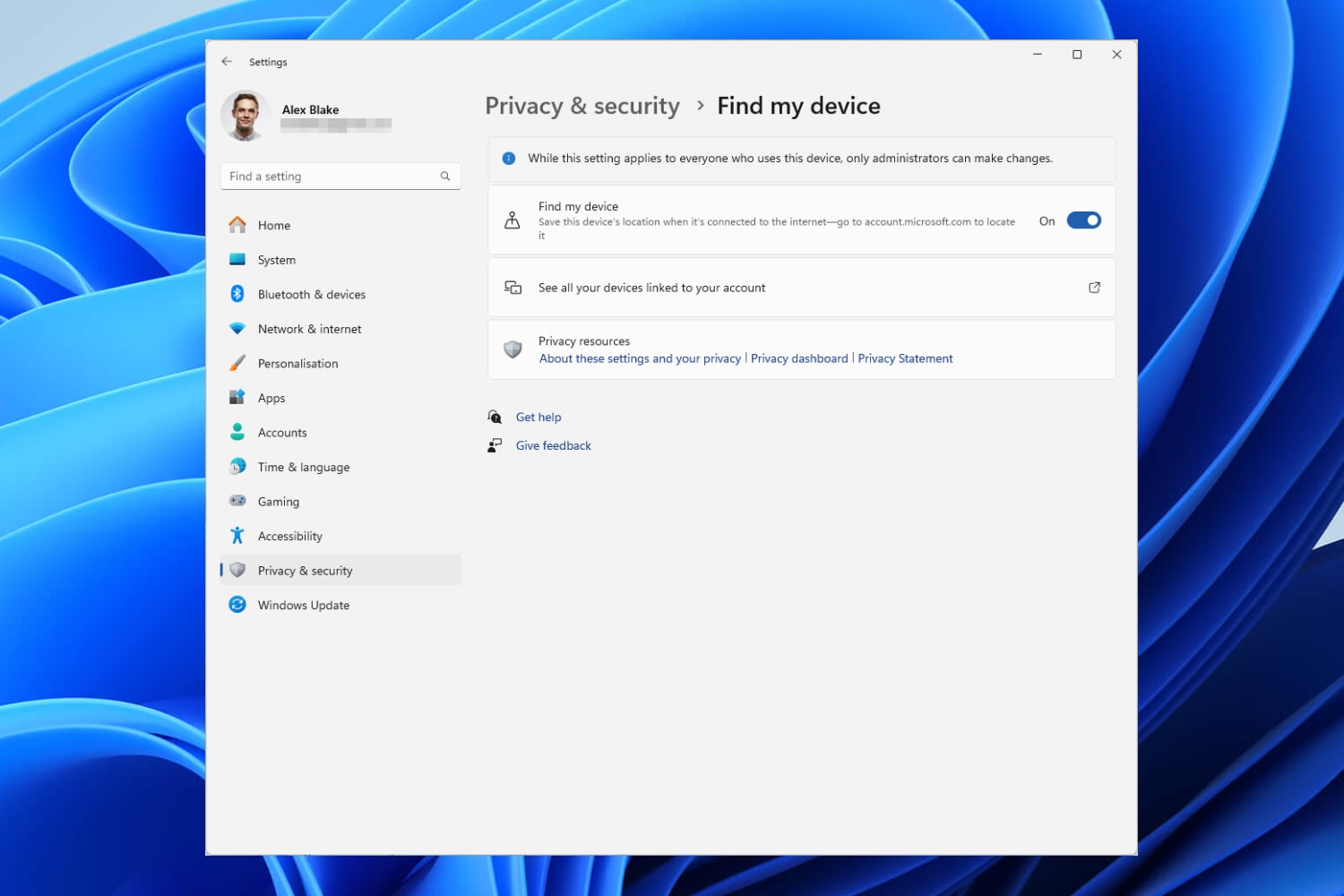
Task: Minimize the Settings window
Action: 1038,55
